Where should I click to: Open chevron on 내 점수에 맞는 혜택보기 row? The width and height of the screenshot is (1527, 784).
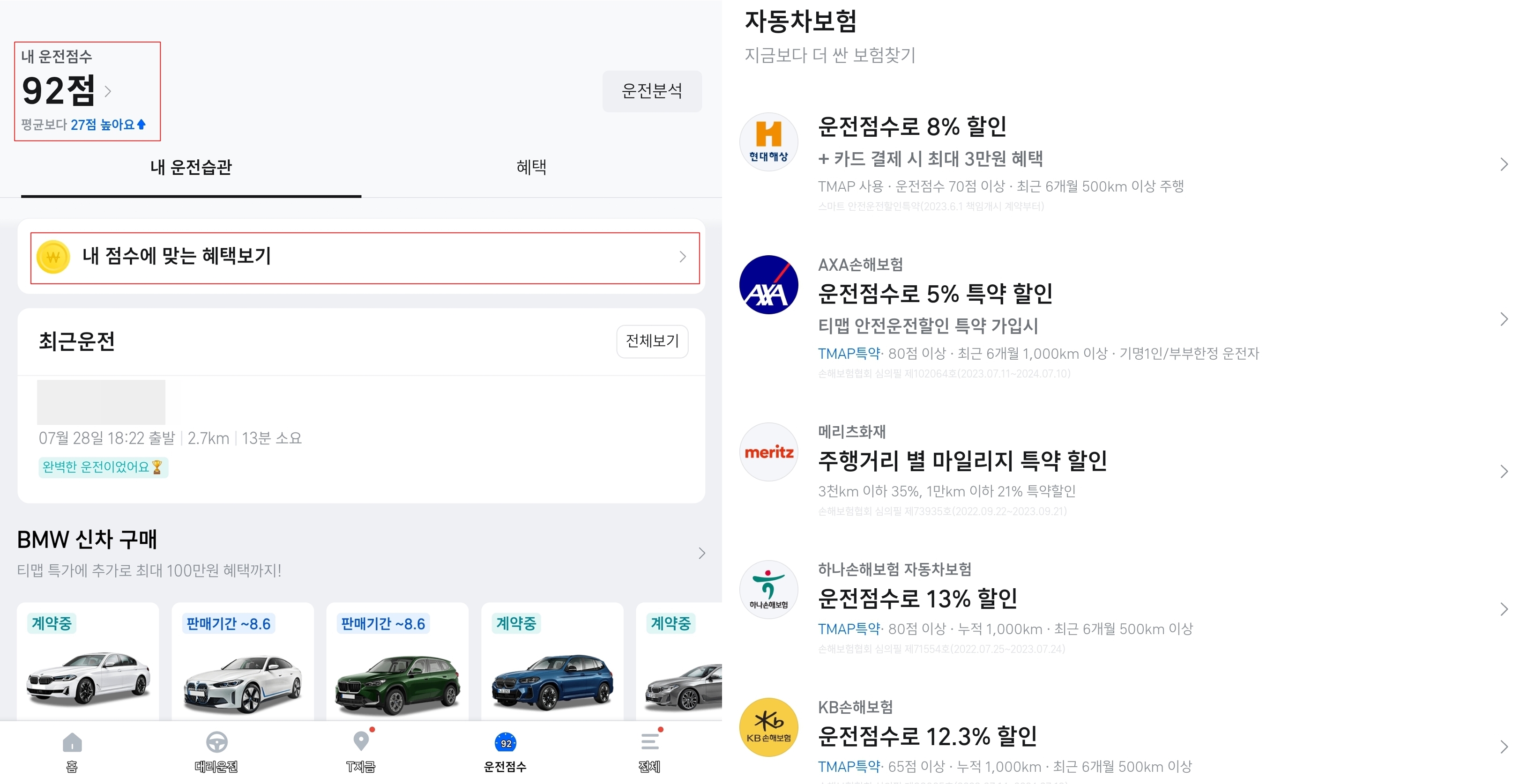click(x=682, y=257)
